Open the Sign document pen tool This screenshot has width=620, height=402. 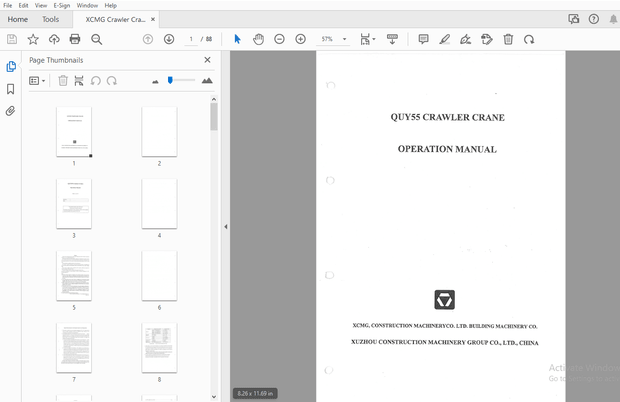coord(465,39)
